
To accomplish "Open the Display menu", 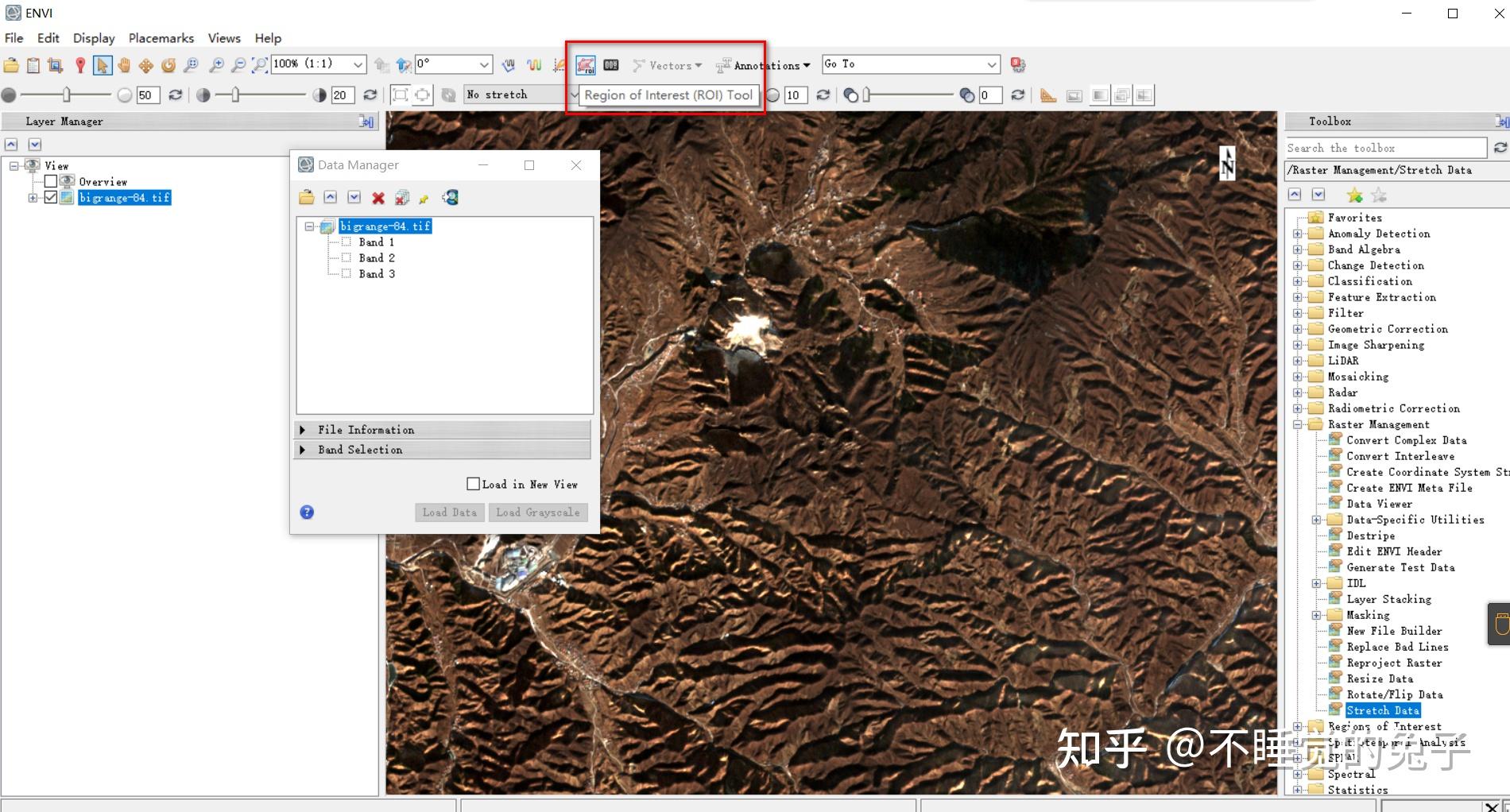I will click(93, 37).
